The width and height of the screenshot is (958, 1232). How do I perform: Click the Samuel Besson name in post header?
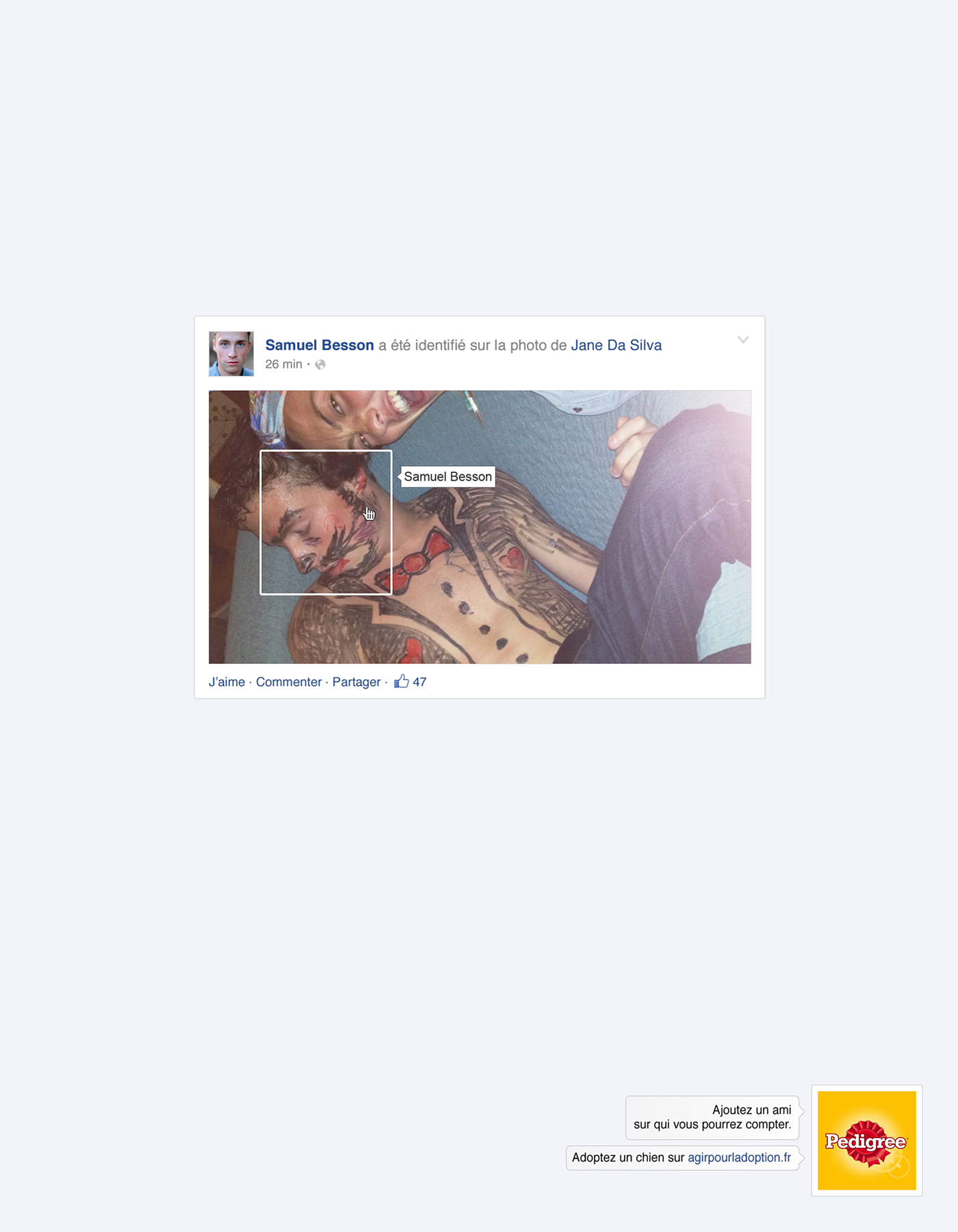click(x=320, y=345)
